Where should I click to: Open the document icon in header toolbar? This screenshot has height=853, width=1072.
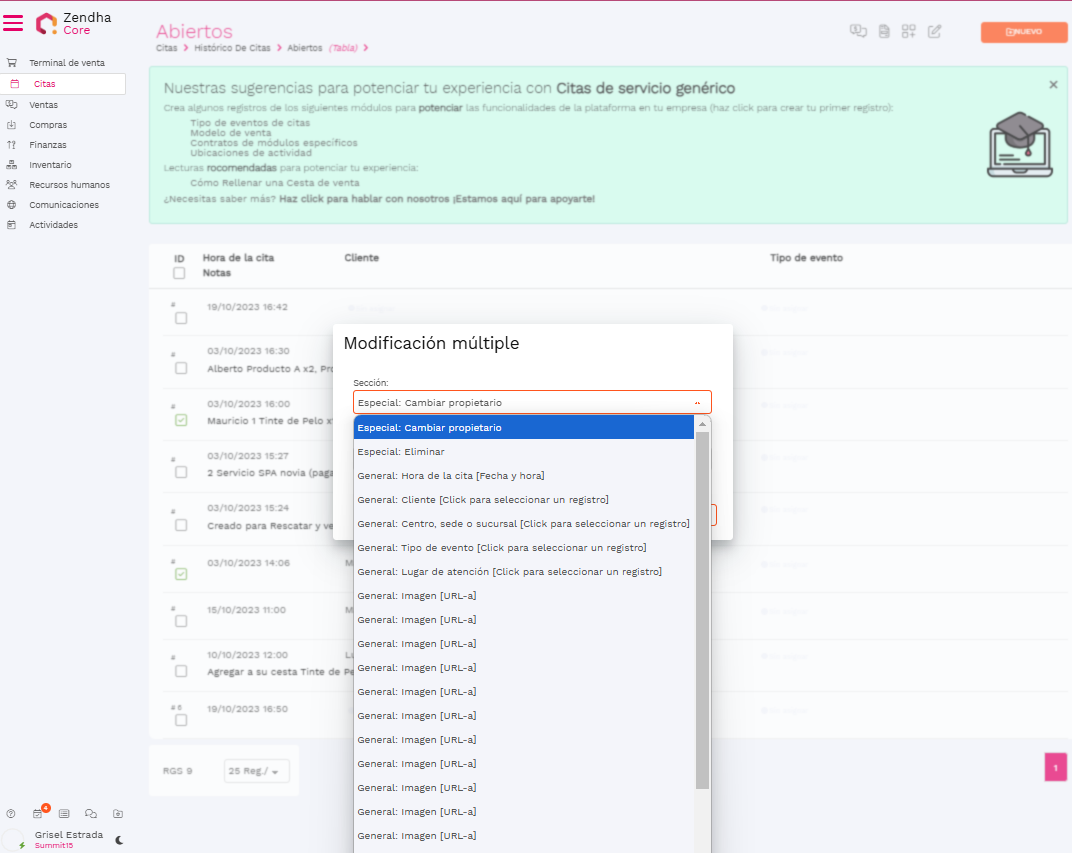point(883,32)
